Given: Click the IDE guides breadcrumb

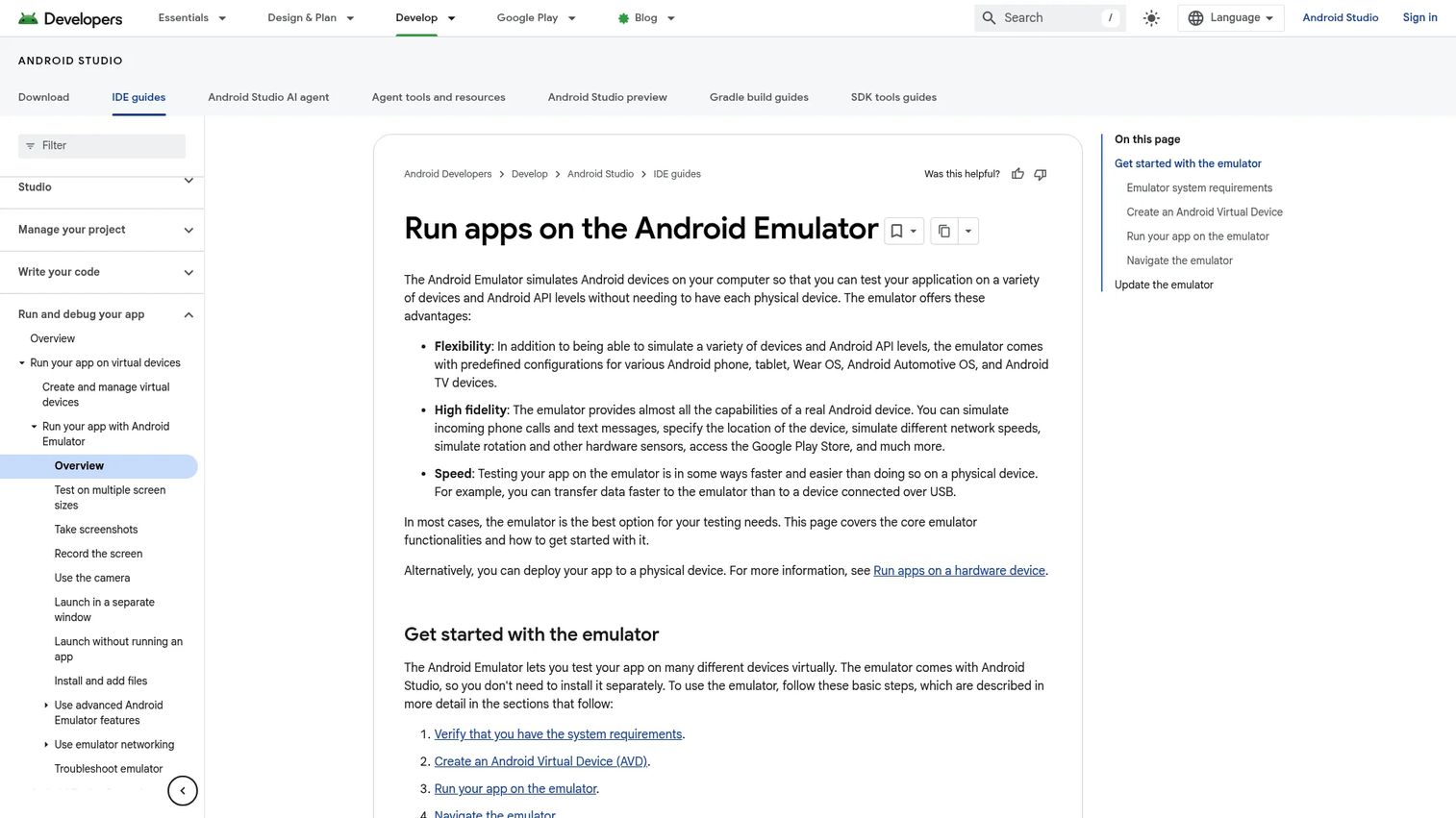Looking at the screenshot, I should point(677,174).
